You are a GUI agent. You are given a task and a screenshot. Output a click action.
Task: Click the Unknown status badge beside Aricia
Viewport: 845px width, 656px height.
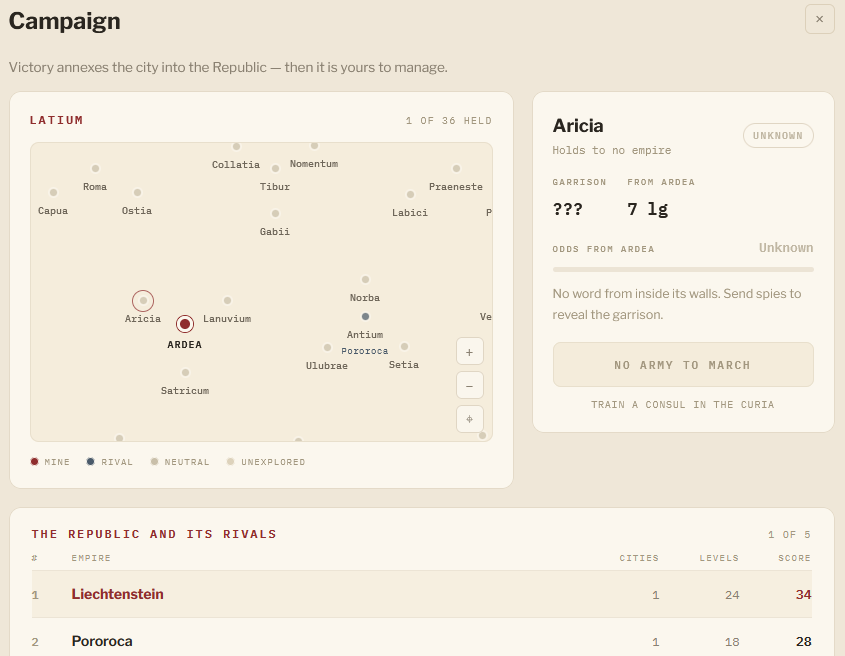pyautogui.click(x=778, y=136)
